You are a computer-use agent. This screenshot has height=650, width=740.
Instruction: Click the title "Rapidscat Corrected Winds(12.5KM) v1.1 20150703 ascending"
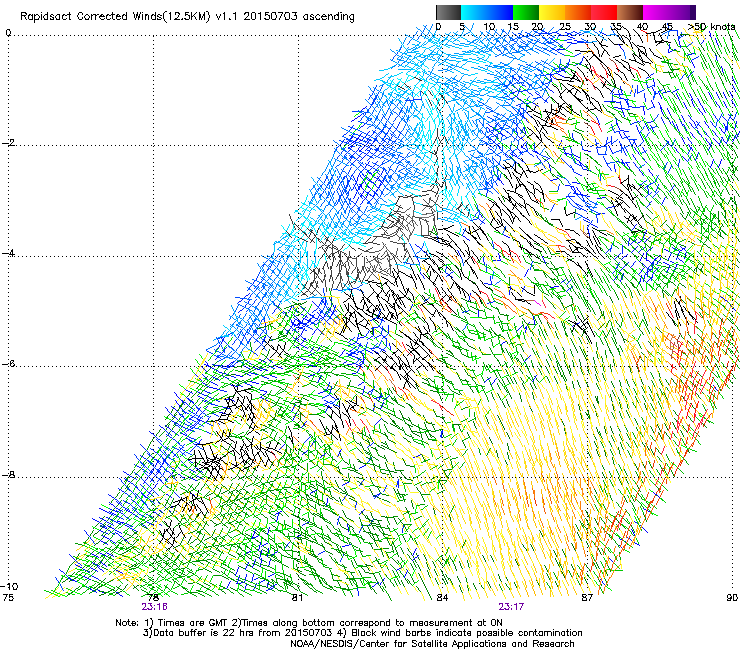click(x=187, y=17)
